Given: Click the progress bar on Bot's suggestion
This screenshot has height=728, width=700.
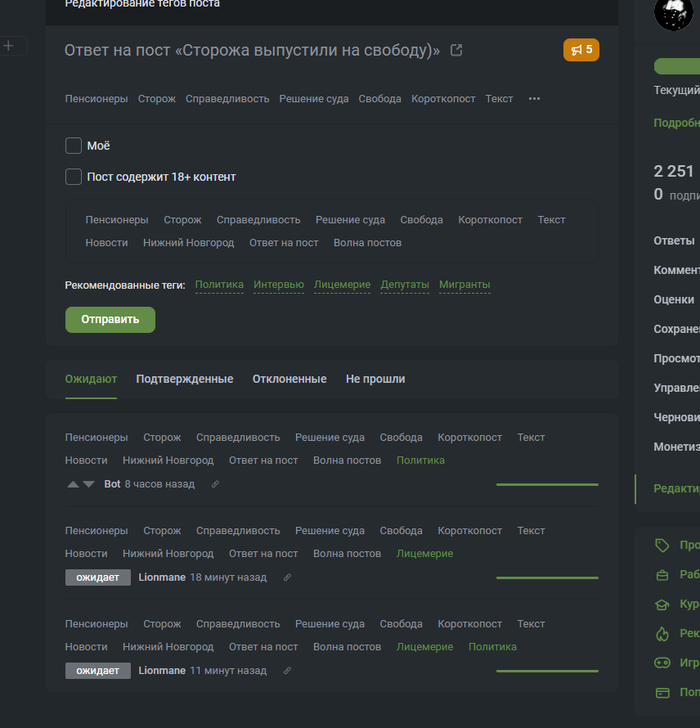Looking at the screenshot, I should [547, 484].
